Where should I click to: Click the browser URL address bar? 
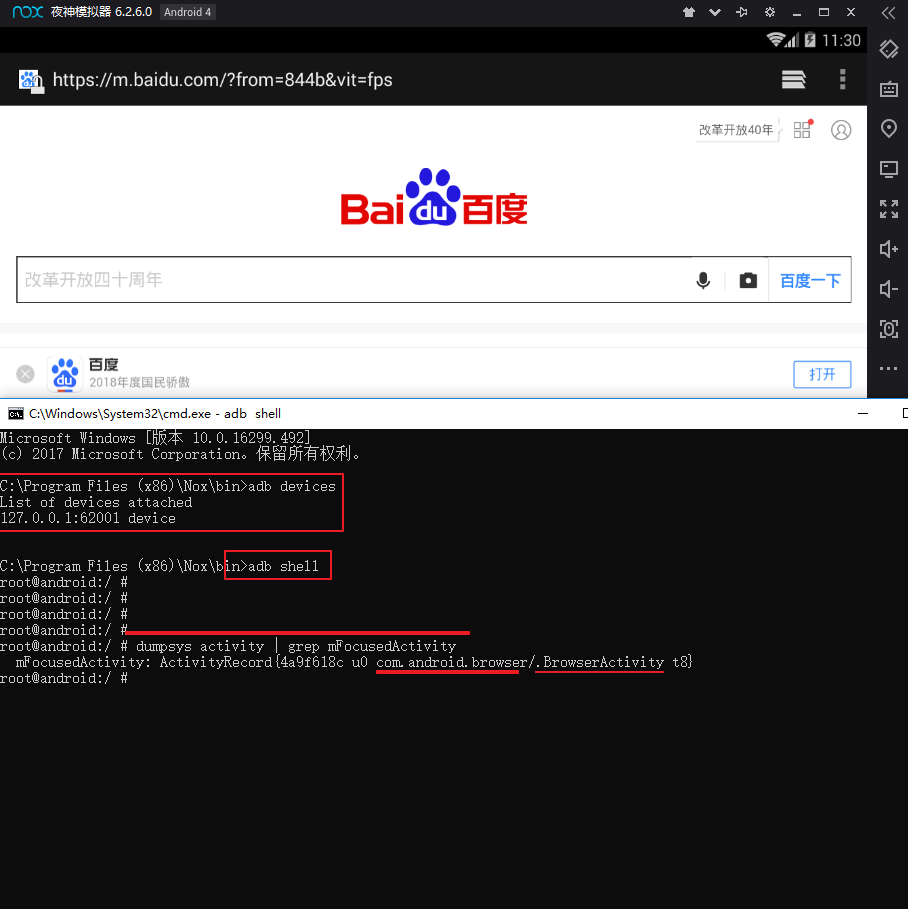tap(223, 79)
